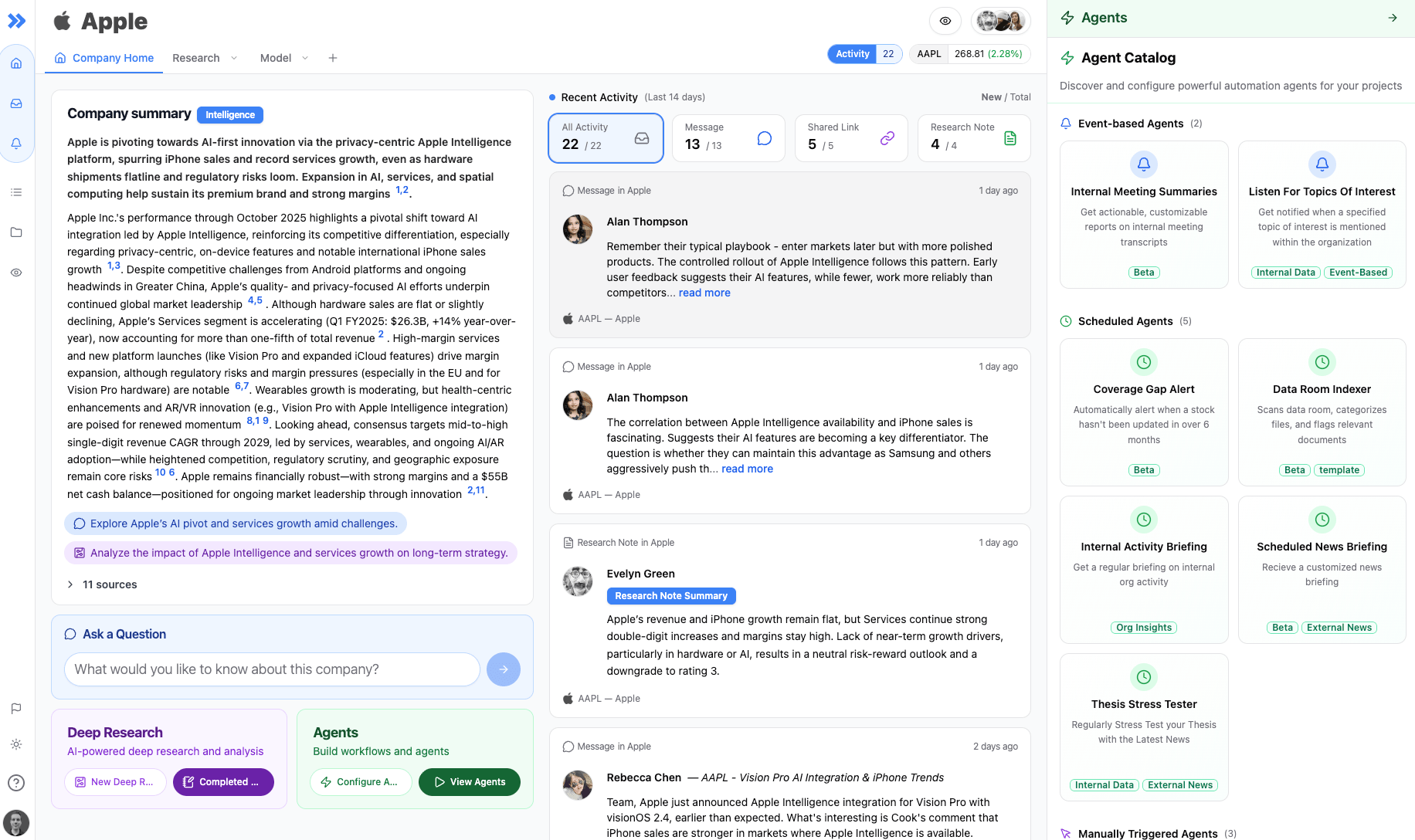Open the folder icon in left sidebar
The width and height of the screenshot is (1415, 840).
(16, 232)
